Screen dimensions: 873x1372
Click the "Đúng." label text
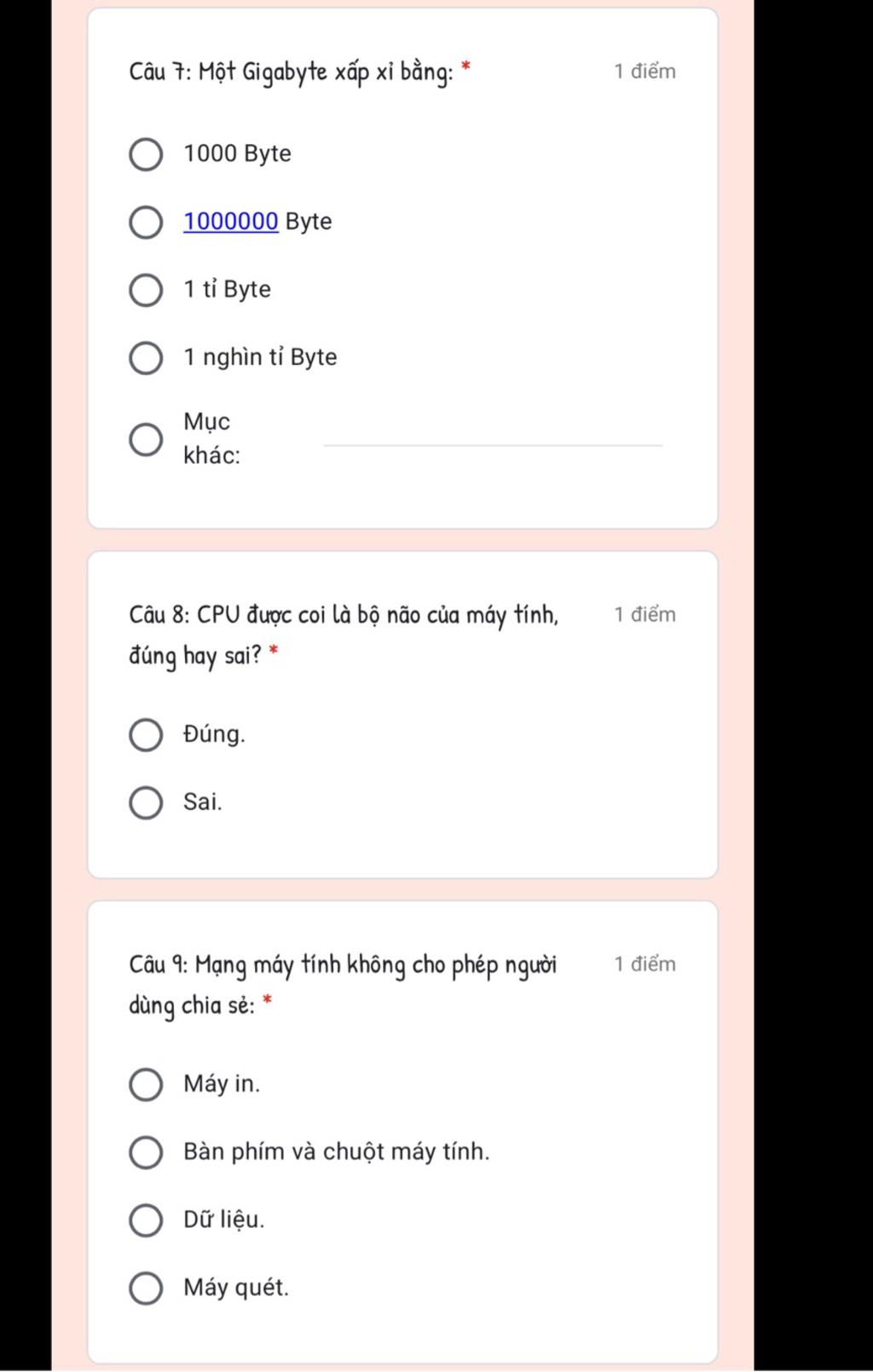(x=214, y=734)
